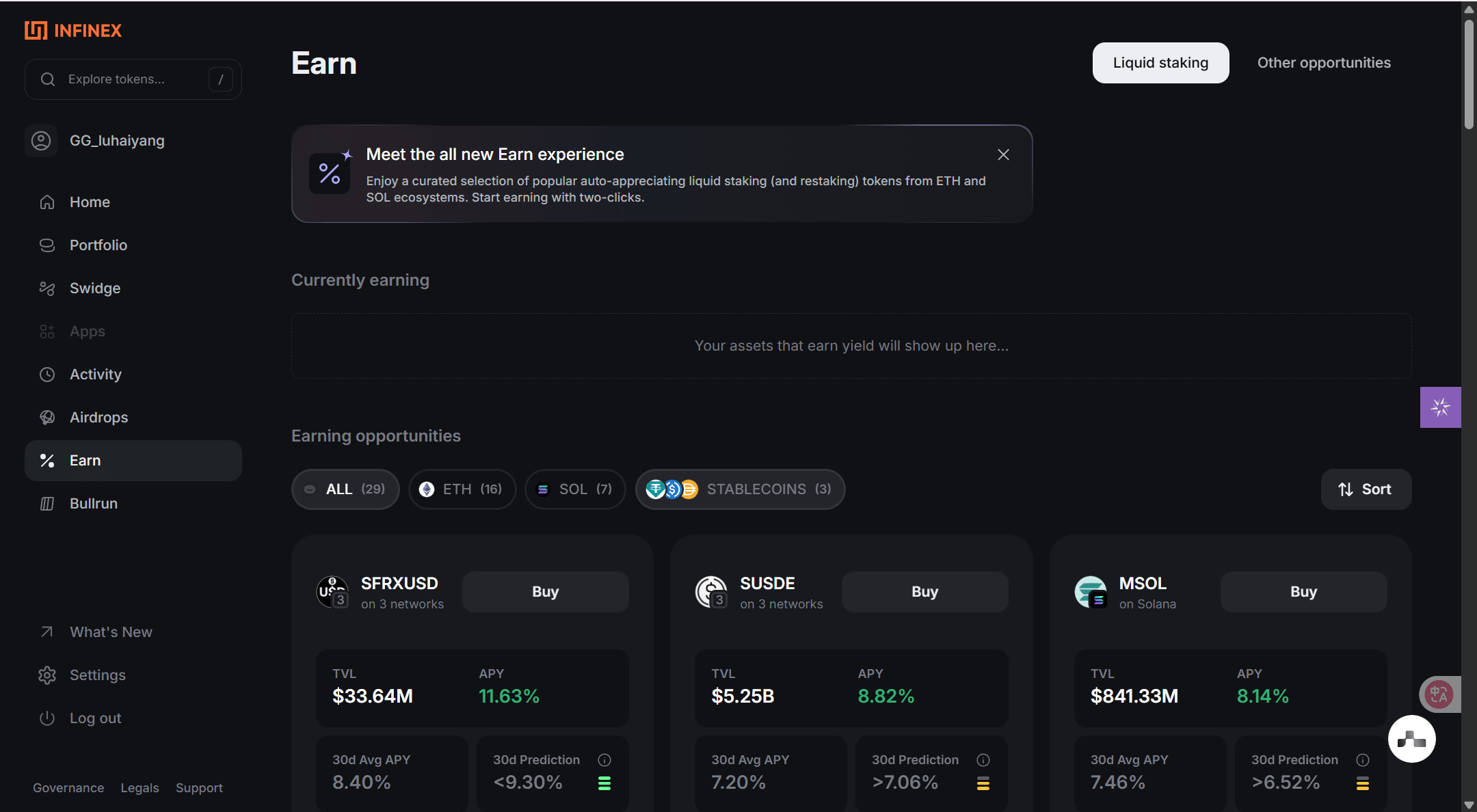Image resolution: width=1477 pixels, height=812 pixels.
Task: Open the Legals link
Action: click(140, 788)
